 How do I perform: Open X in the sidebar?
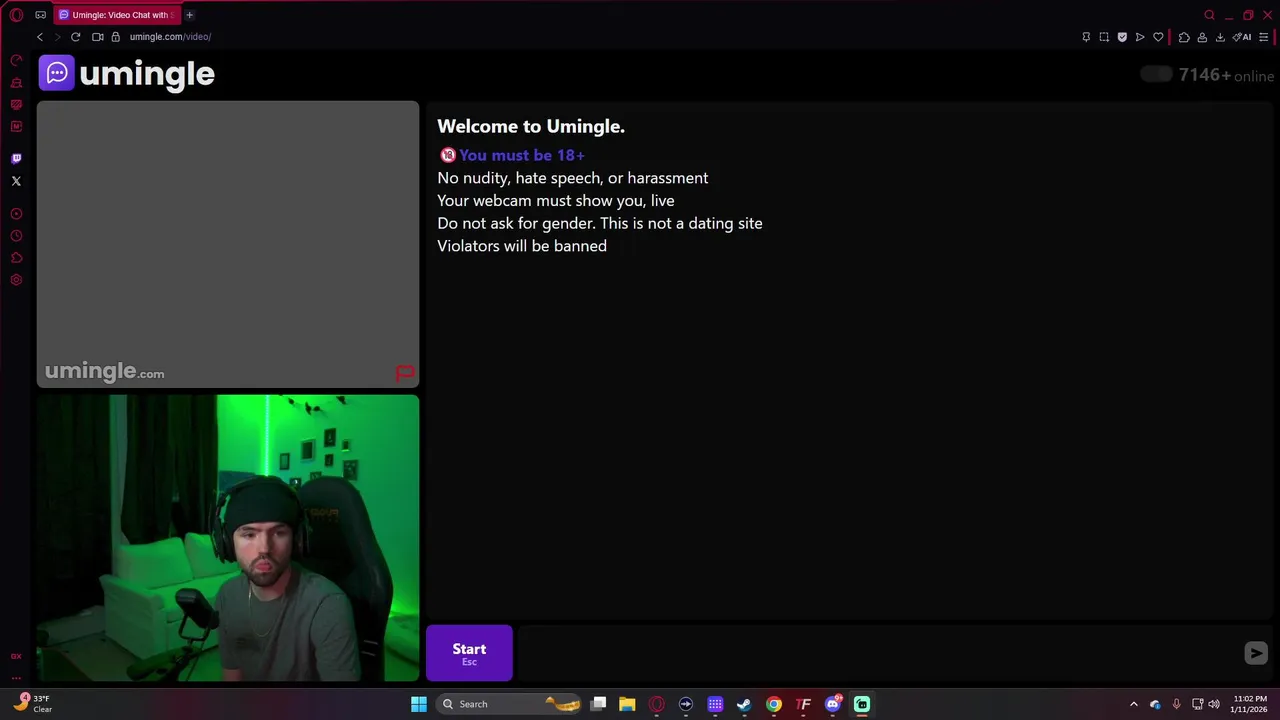[x=16, y=181]
